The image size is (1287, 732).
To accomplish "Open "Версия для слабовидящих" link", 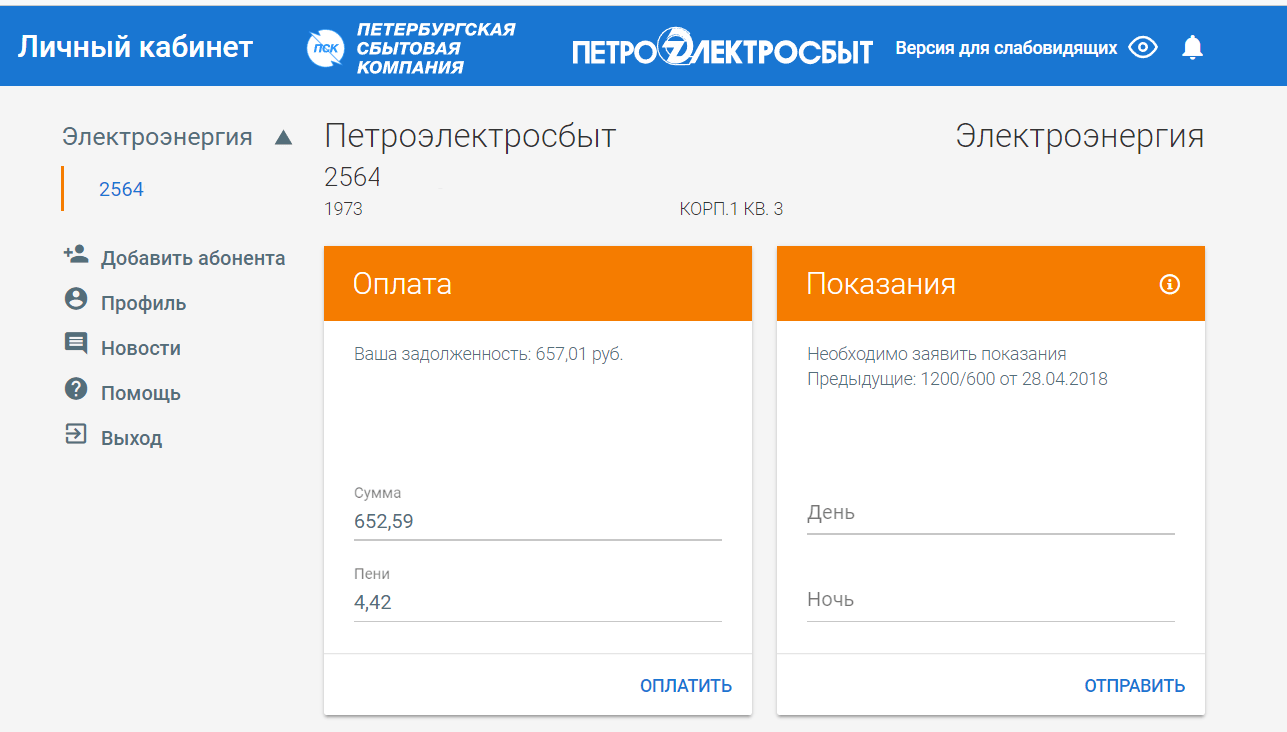I will pos(1006,47).
